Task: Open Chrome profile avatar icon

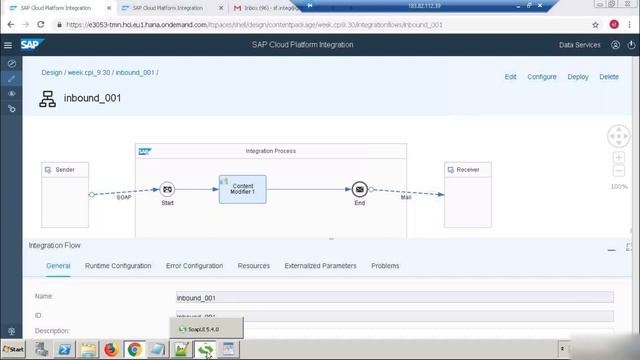Action: (614, 24)
